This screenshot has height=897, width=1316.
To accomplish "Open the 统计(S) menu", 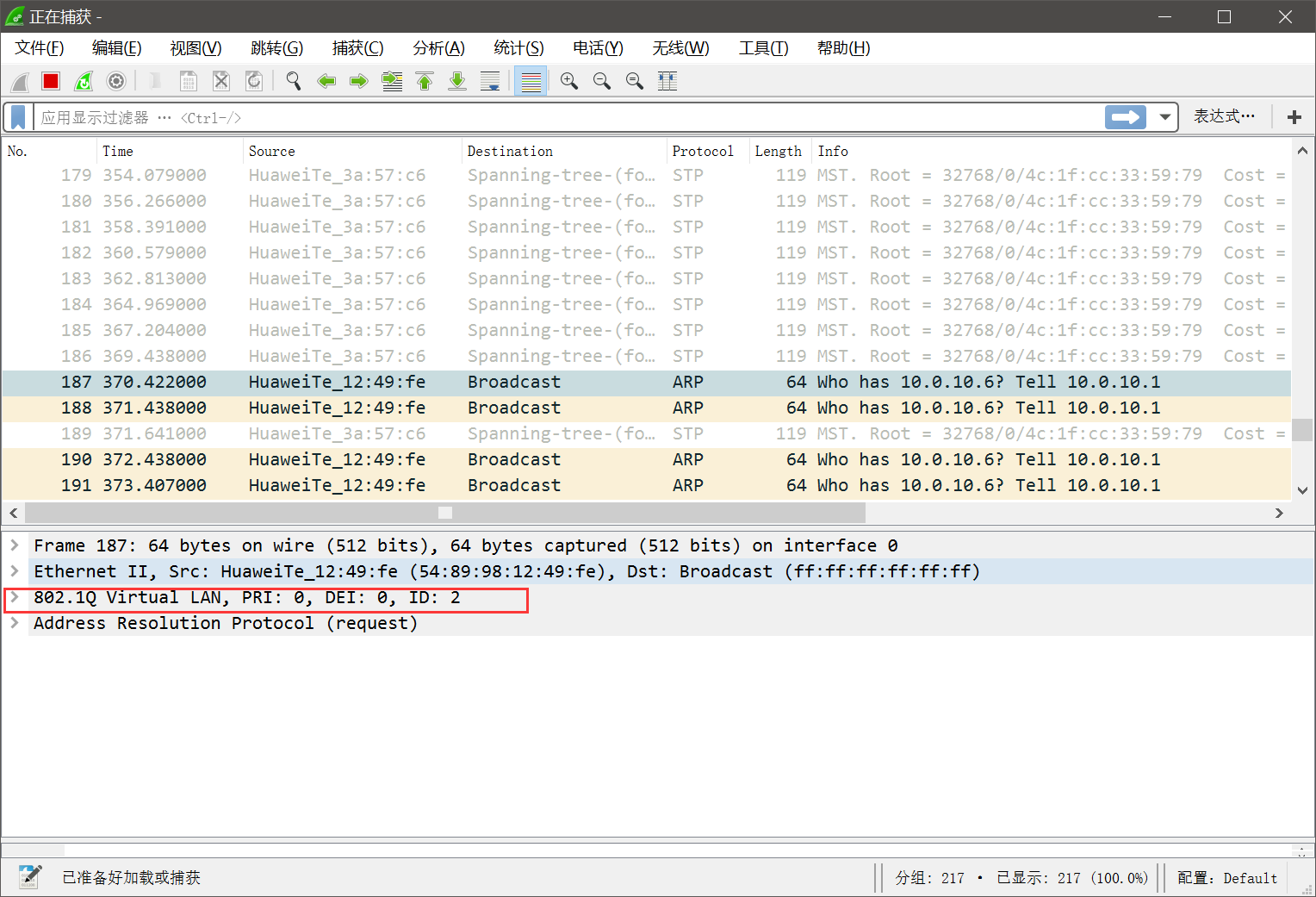I will point(519,48).
